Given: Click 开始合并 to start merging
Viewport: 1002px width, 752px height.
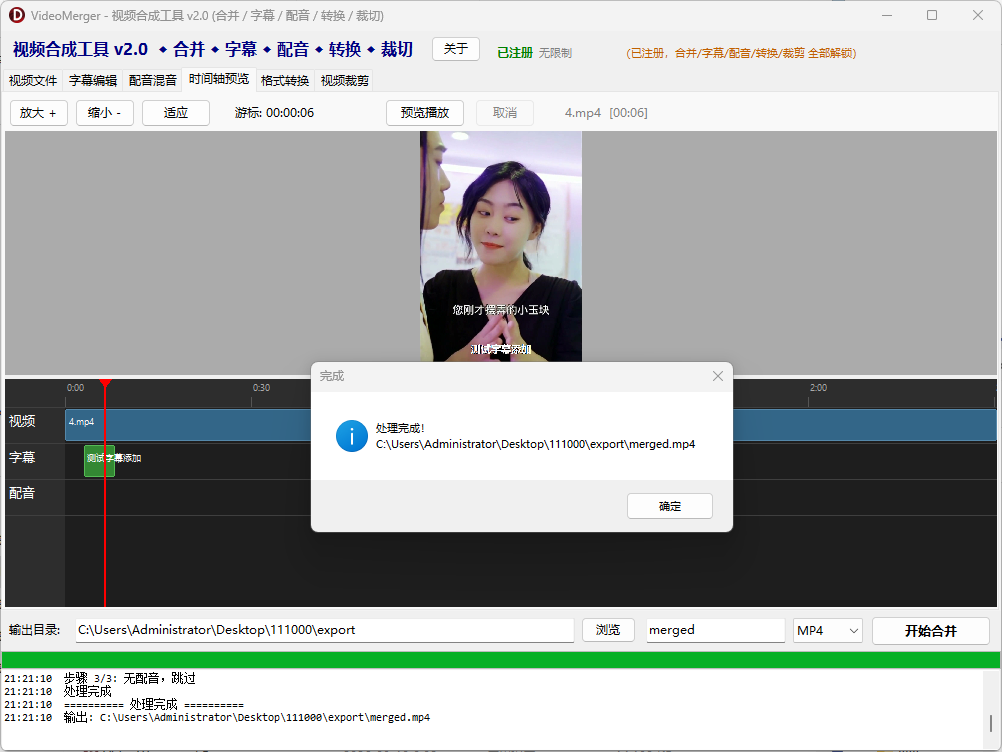Looking at the screenshot, I should tap(930, 630).
